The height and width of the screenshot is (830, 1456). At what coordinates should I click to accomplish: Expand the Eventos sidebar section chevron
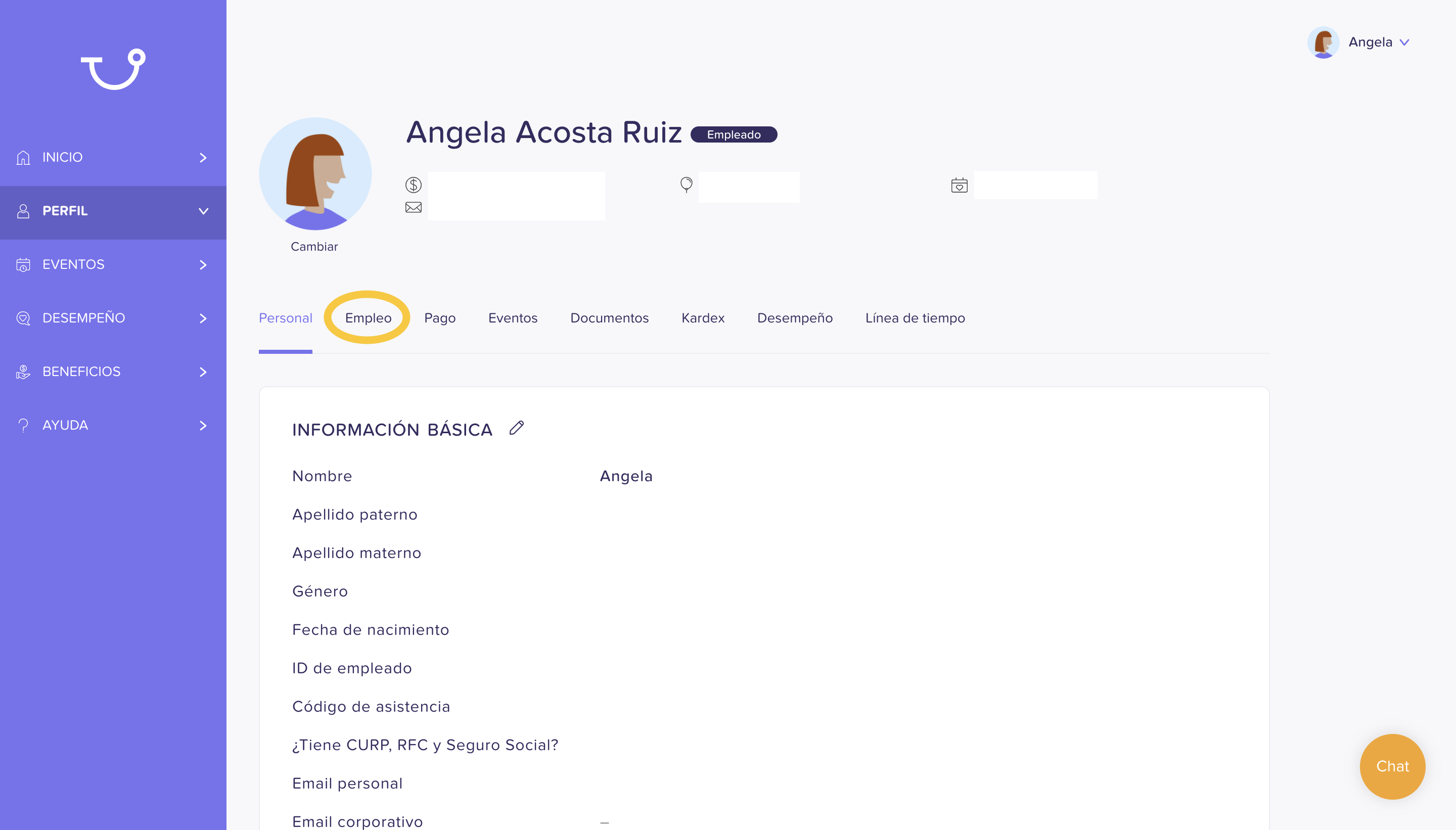pos(203,264)
